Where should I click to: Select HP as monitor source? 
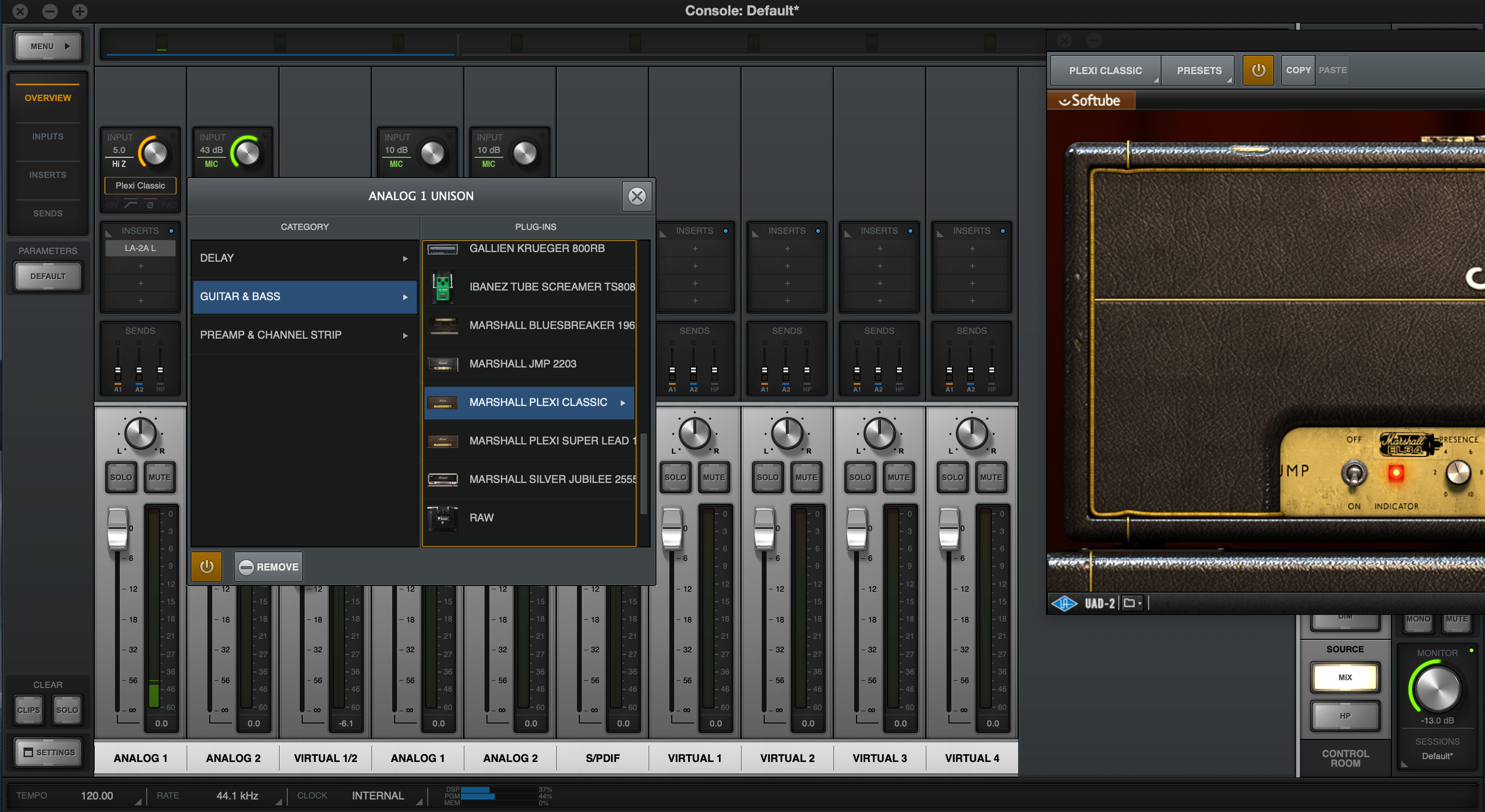[1345, 716]
